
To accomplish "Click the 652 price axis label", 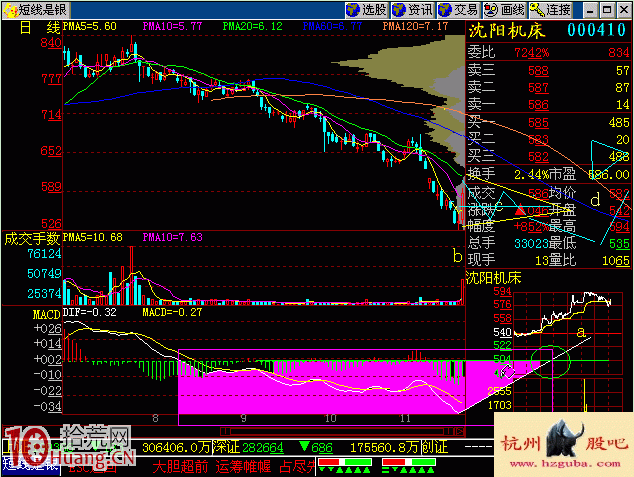I will 51,151.
